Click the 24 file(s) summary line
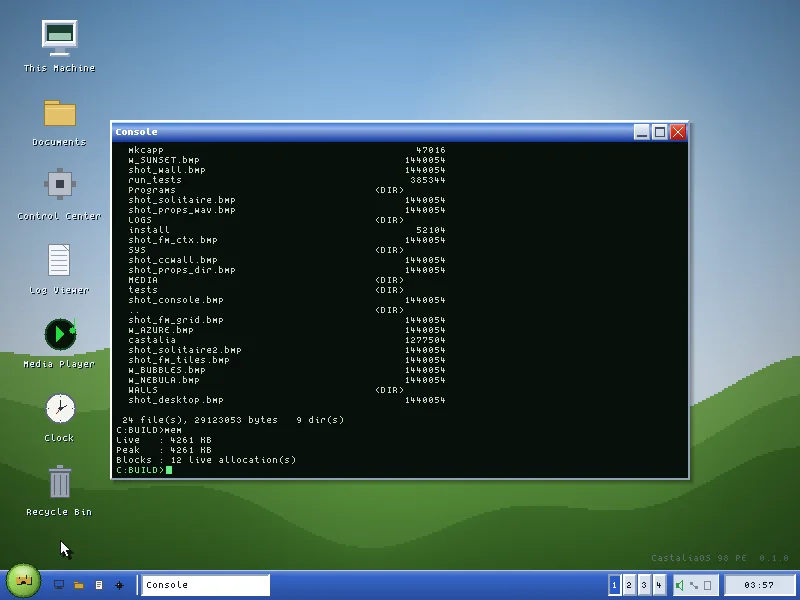Viewport: 800px width, 600px height. pyautogui.click(x=233, y=420)
